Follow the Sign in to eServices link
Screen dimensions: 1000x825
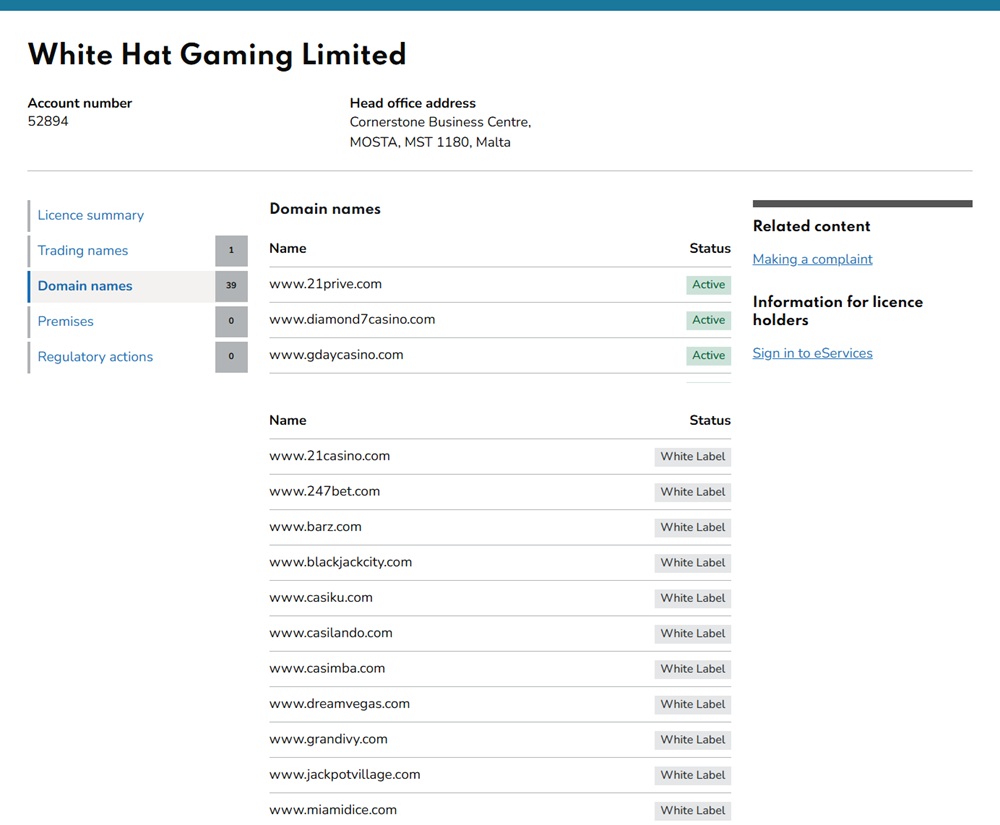[x=812, y=353]
